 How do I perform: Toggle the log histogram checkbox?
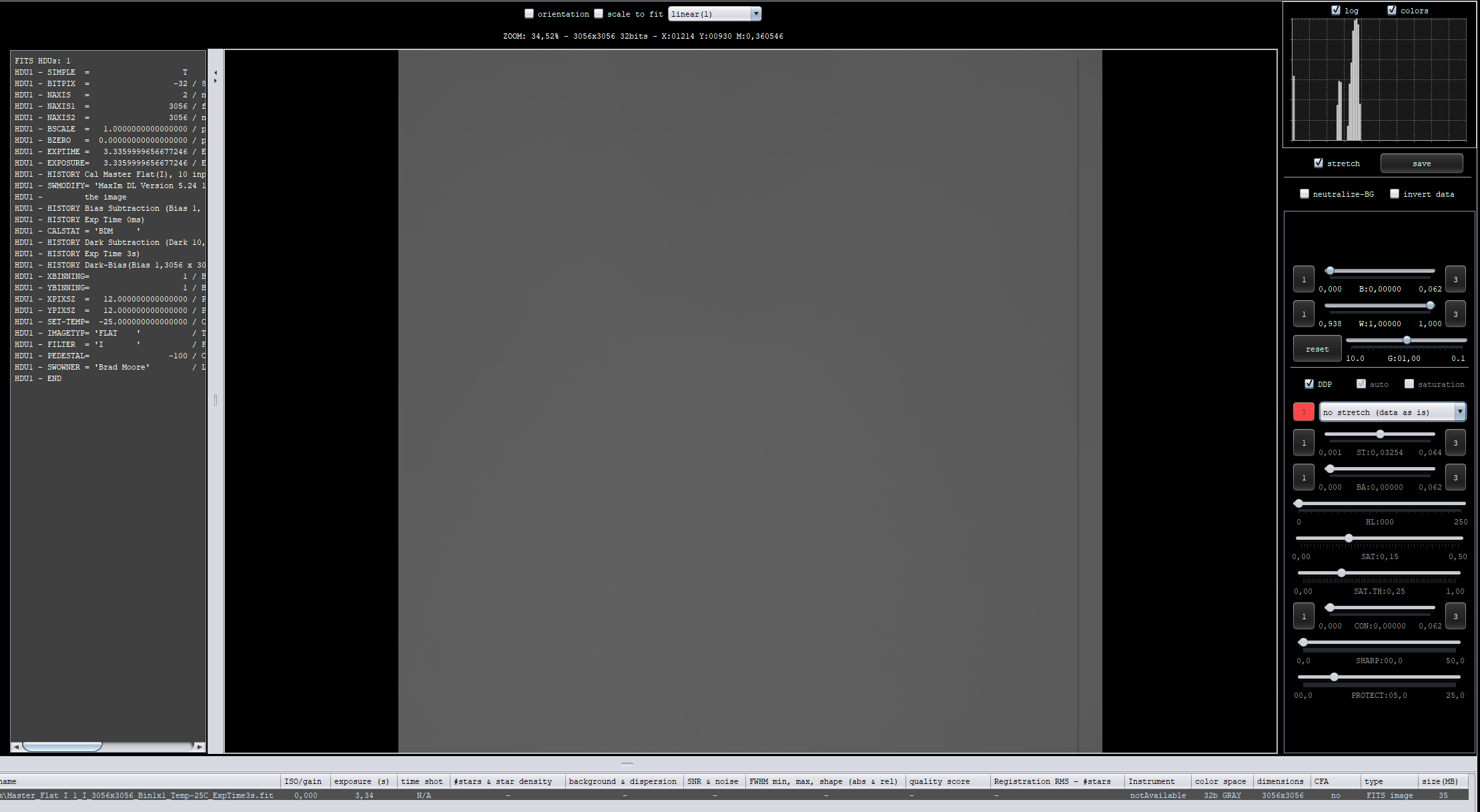click(x=1335, y=10)
